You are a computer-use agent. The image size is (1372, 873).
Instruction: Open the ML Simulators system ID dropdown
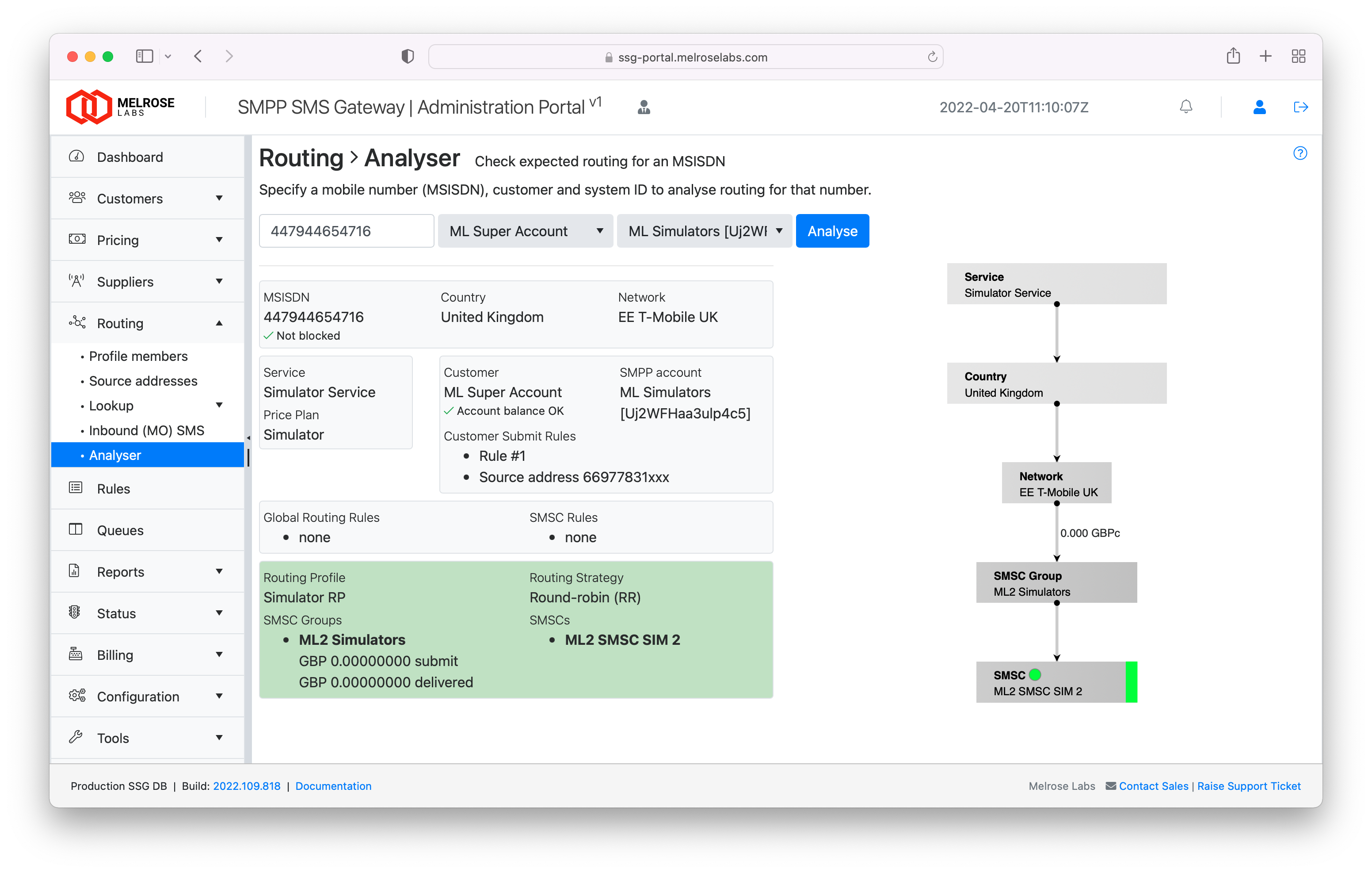(x=704, y=231)
